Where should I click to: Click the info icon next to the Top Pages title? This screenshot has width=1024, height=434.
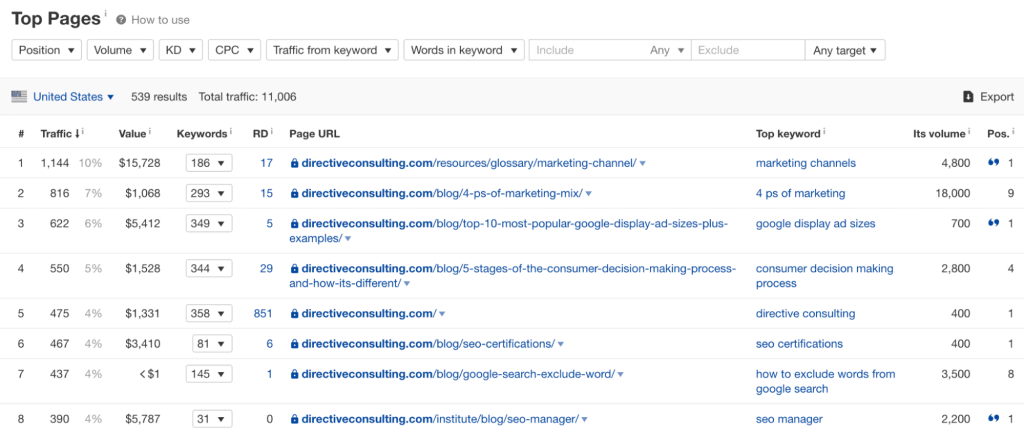tap(105, 14)
